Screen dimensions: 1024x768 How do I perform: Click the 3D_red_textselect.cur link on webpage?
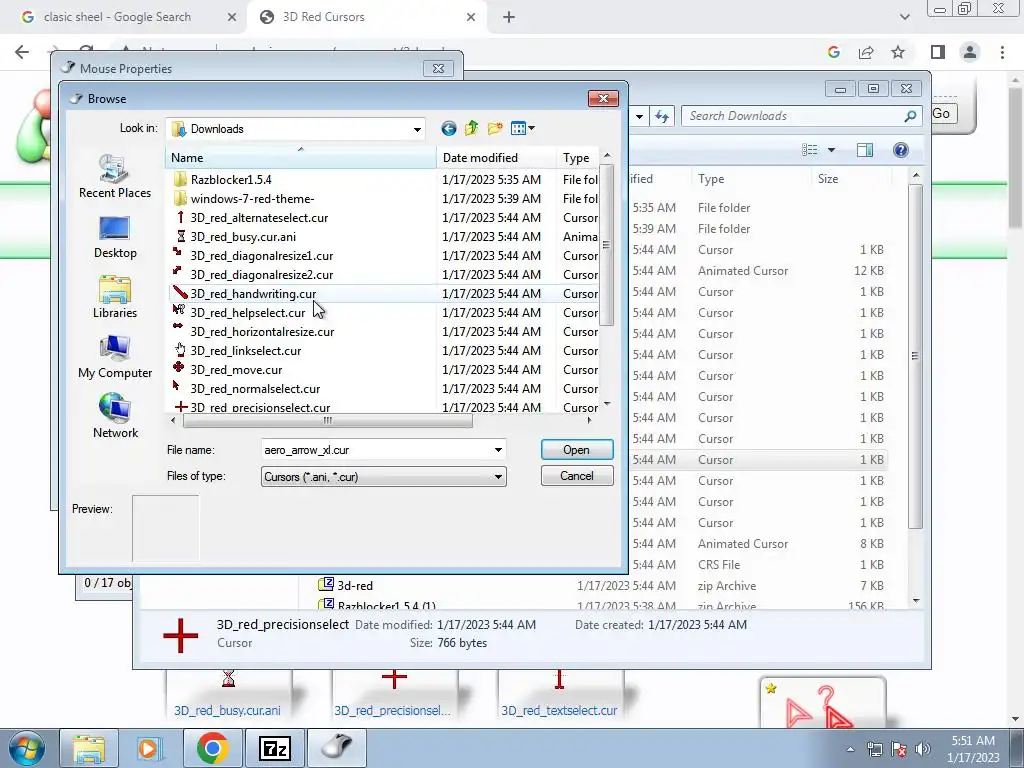559,711
